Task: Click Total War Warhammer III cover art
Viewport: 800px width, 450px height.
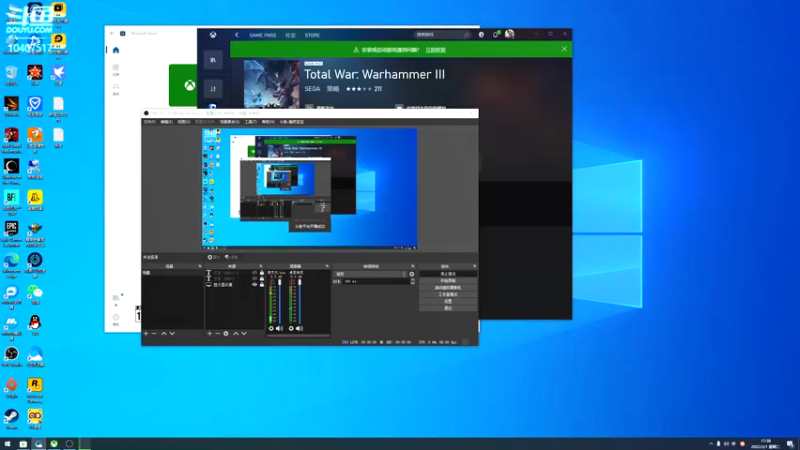Action: pos(271,84)
